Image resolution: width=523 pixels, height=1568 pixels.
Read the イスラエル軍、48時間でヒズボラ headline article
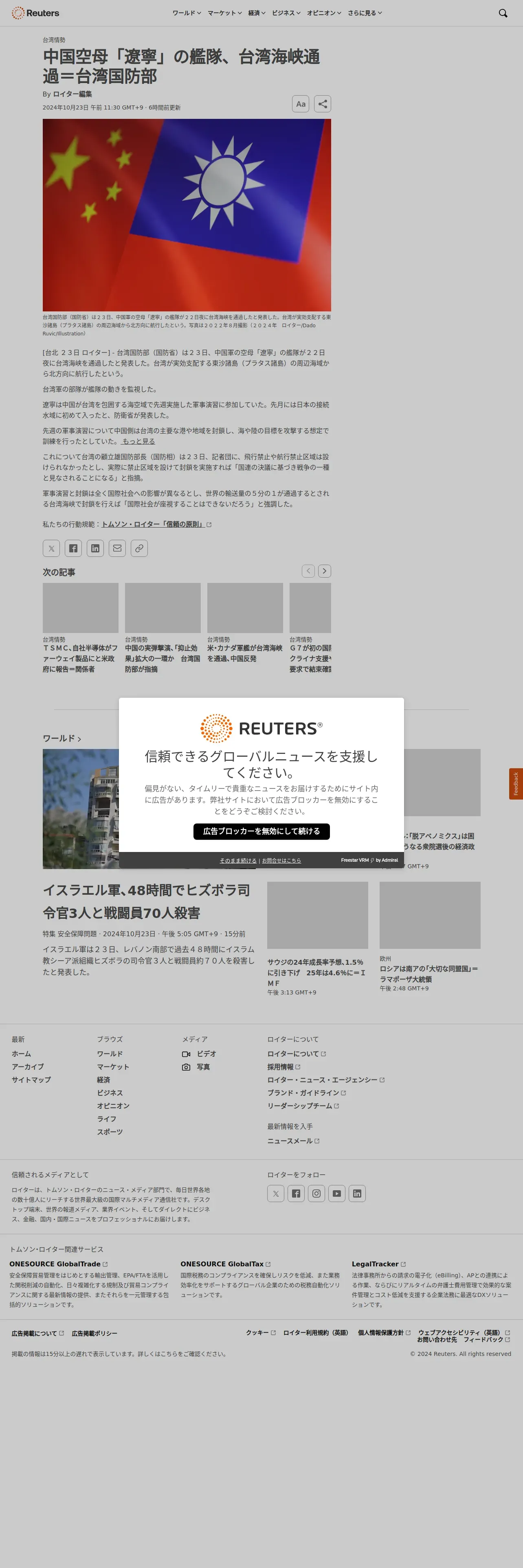click(x=146, y=902)
